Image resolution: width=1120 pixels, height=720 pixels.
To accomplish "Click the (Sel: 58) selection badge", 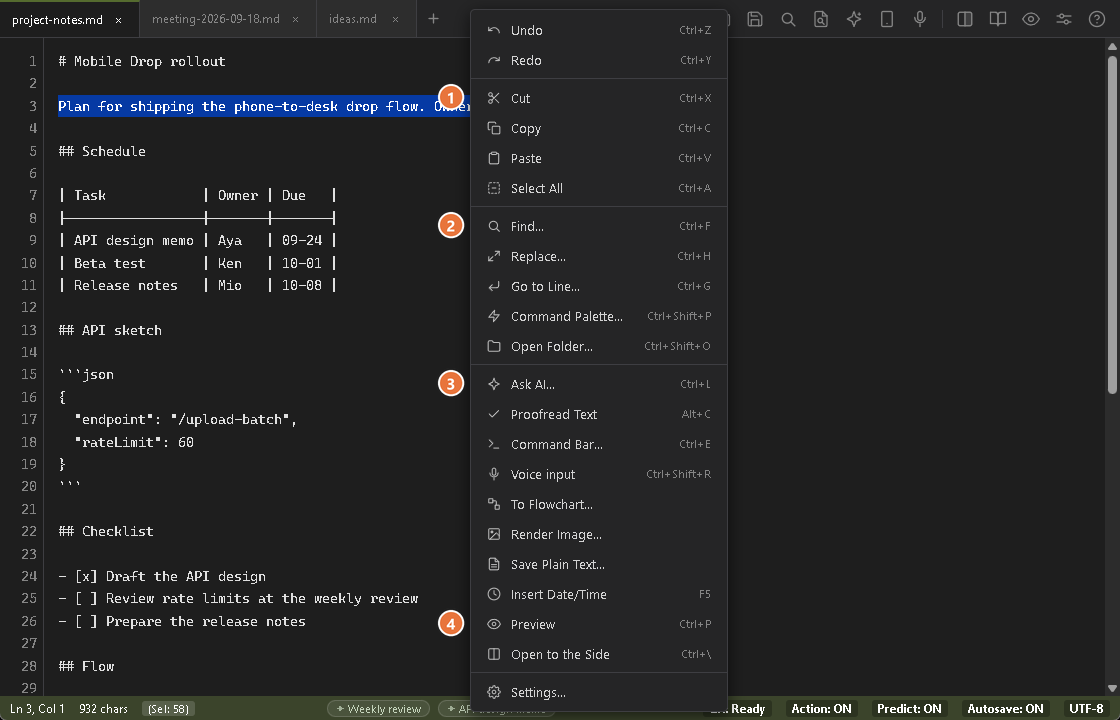I will [x=169, y=709].
